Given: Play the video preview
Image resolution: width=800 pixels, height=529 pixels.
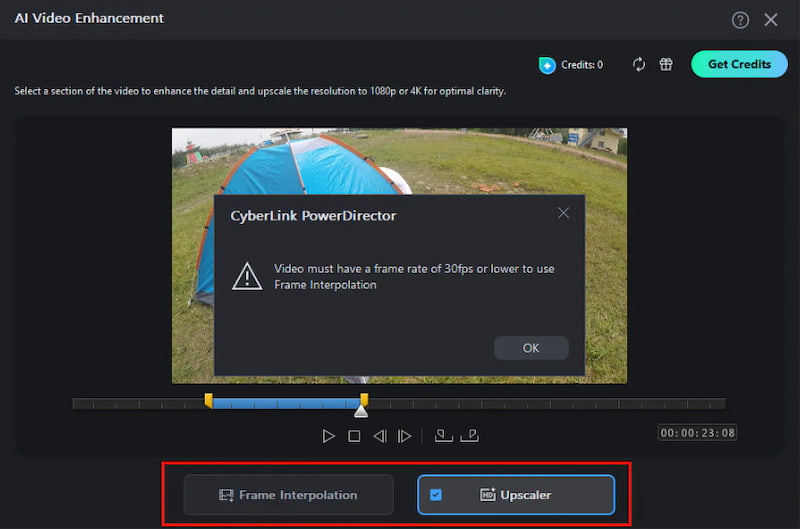Looking at the screenshot, I should [329, 436].
